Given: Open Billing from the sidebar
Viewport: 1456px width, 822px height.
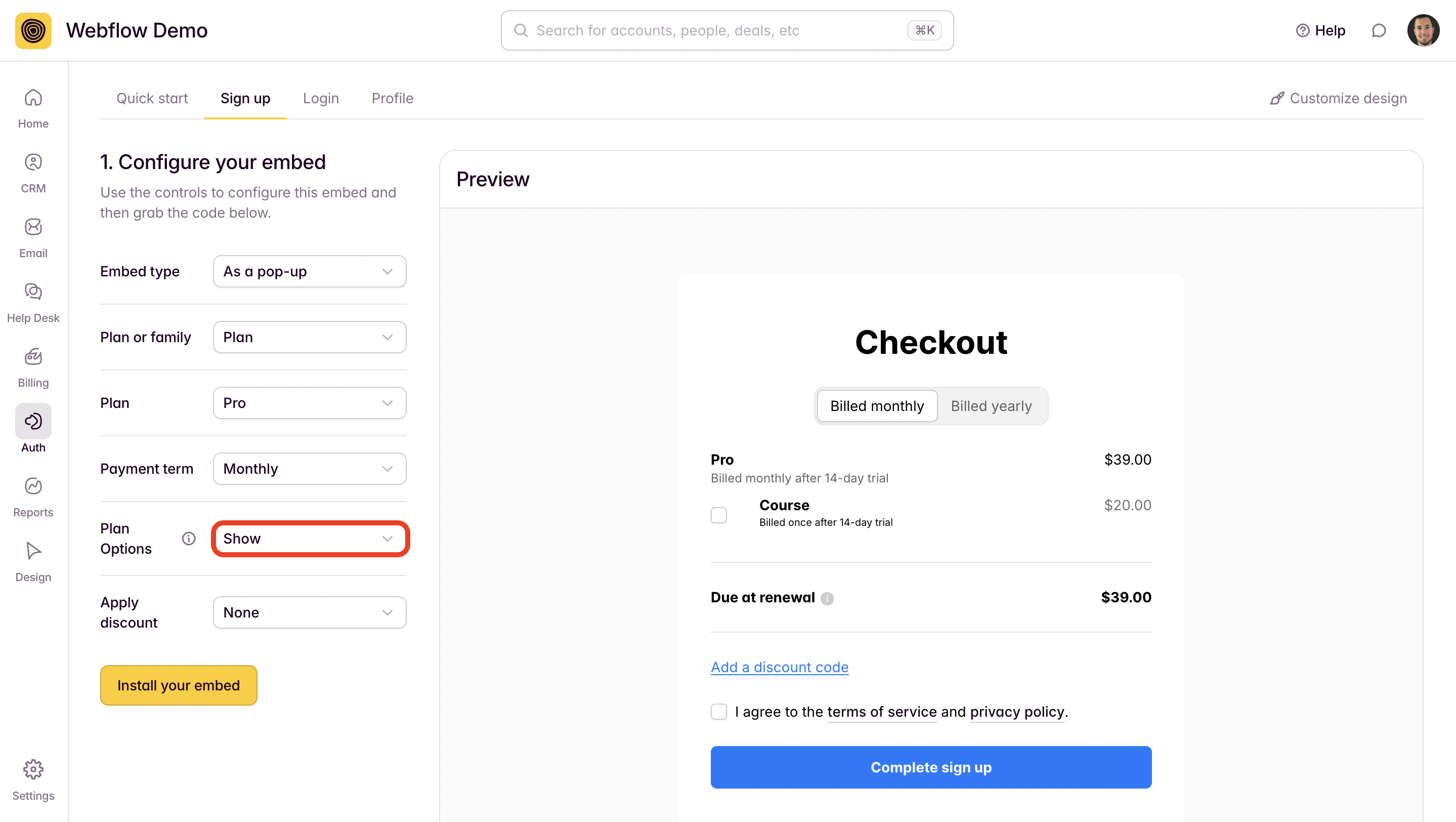Looking at the screenshot, I should 33,368.
